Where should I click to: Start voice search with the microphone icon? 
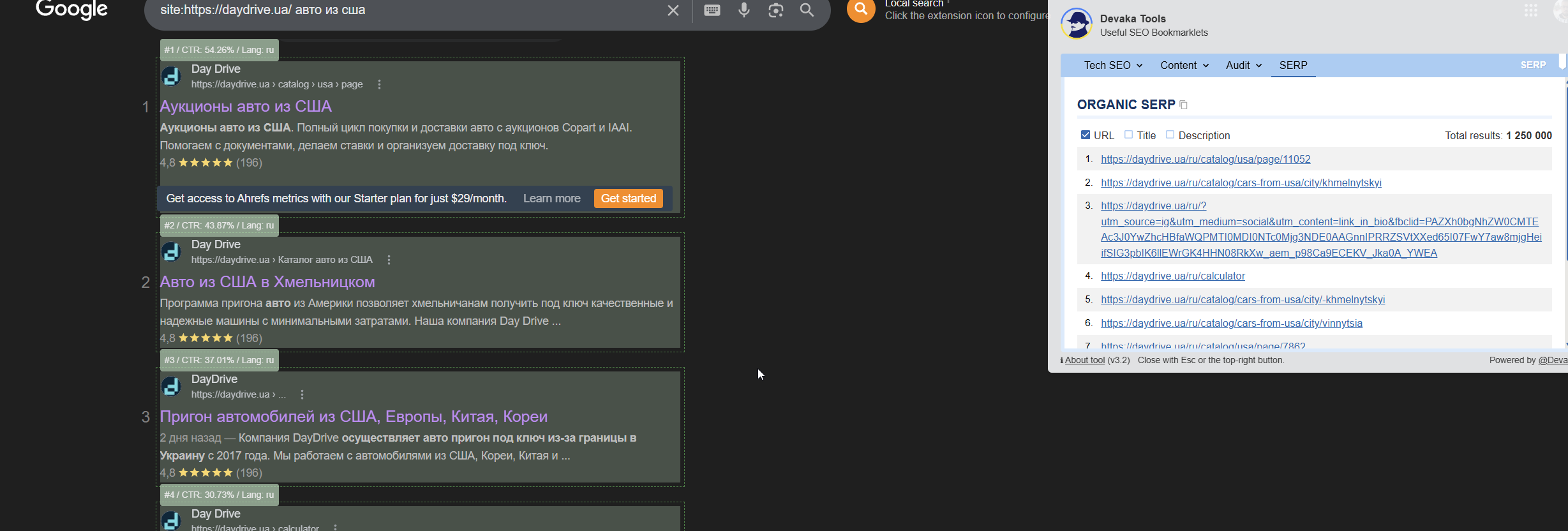click(744, 10)
